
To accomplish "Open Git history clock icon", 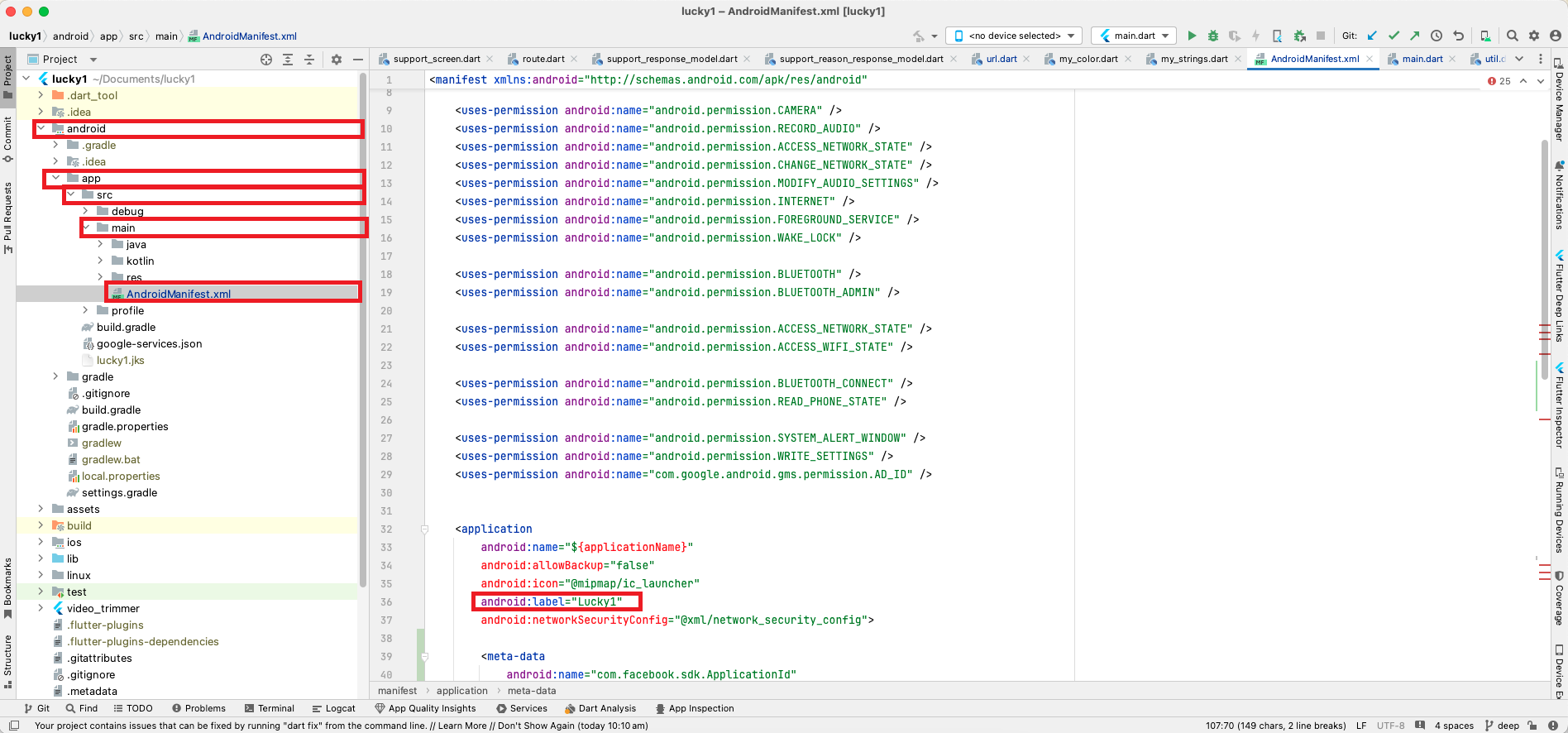I will [1437, 36].
